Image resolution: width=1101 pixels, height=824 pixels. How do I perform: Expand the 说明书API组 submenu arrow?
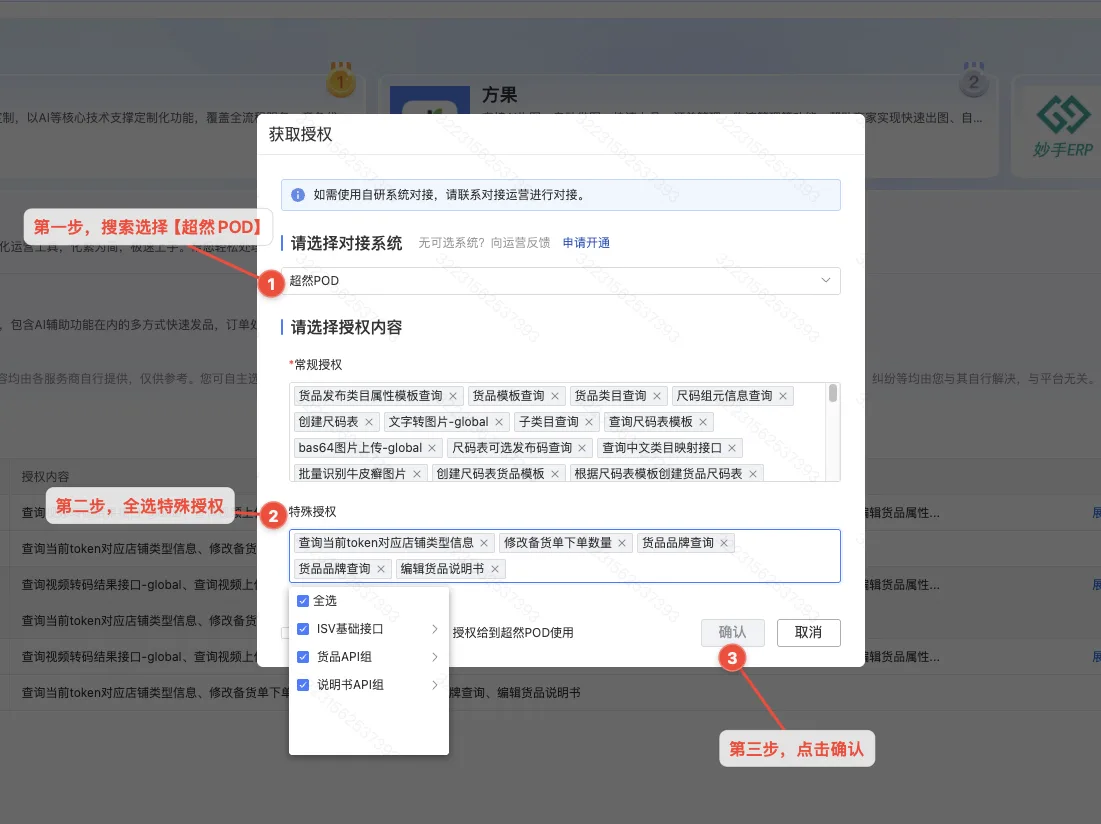[435, 685]
